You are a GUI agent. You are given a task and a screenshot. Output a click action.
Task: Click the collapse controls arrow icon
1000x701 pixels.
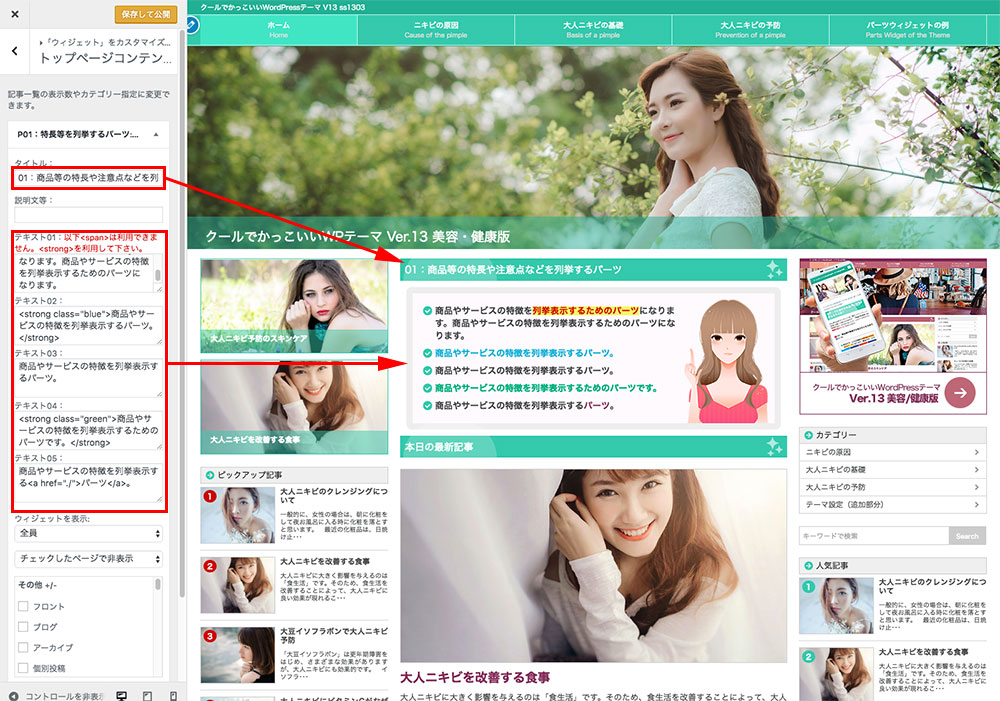click(13, 695)
